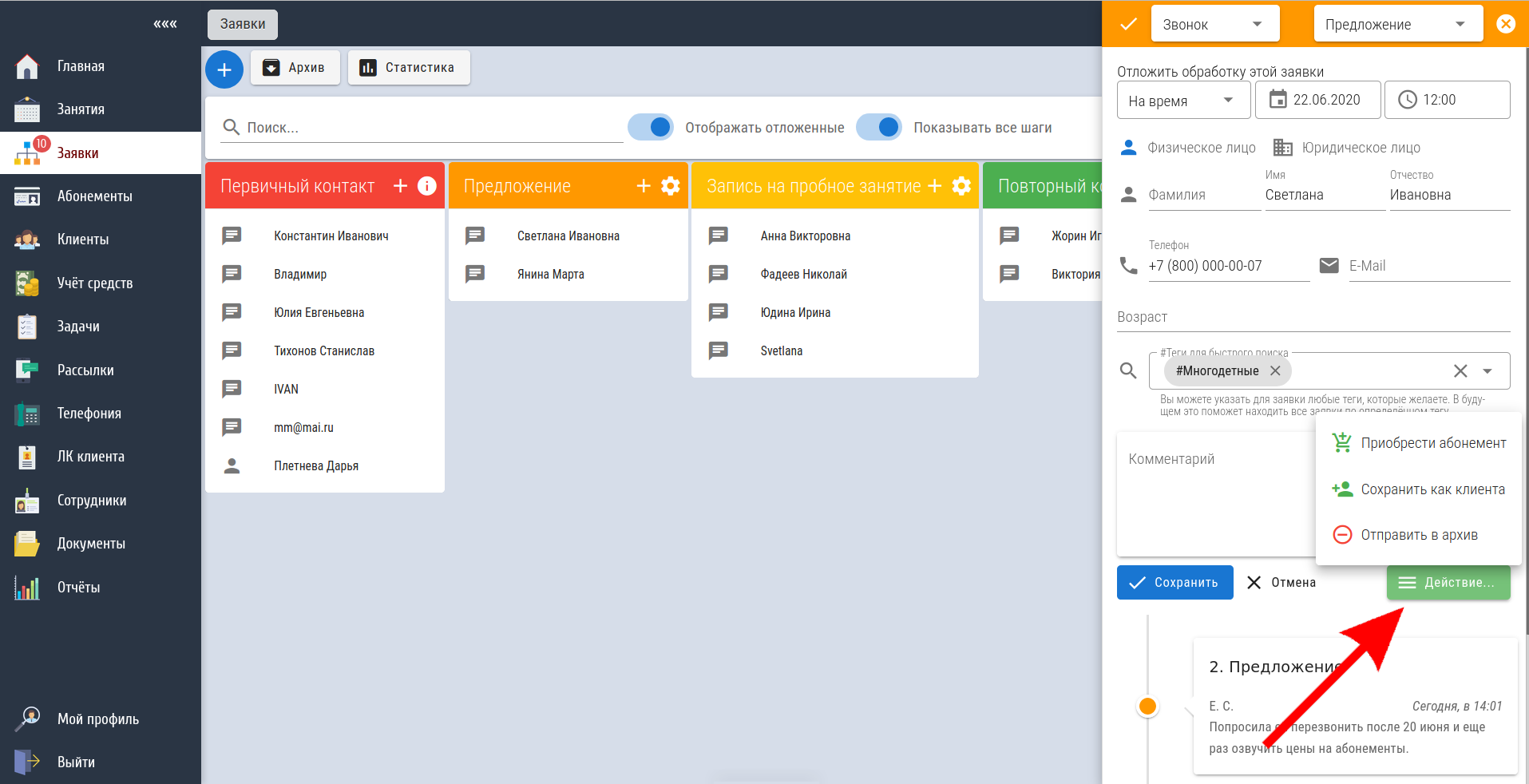The image size is (1529, 784).
Task: Open the Абонементы sidebar icon
Action: click(27, 196)
